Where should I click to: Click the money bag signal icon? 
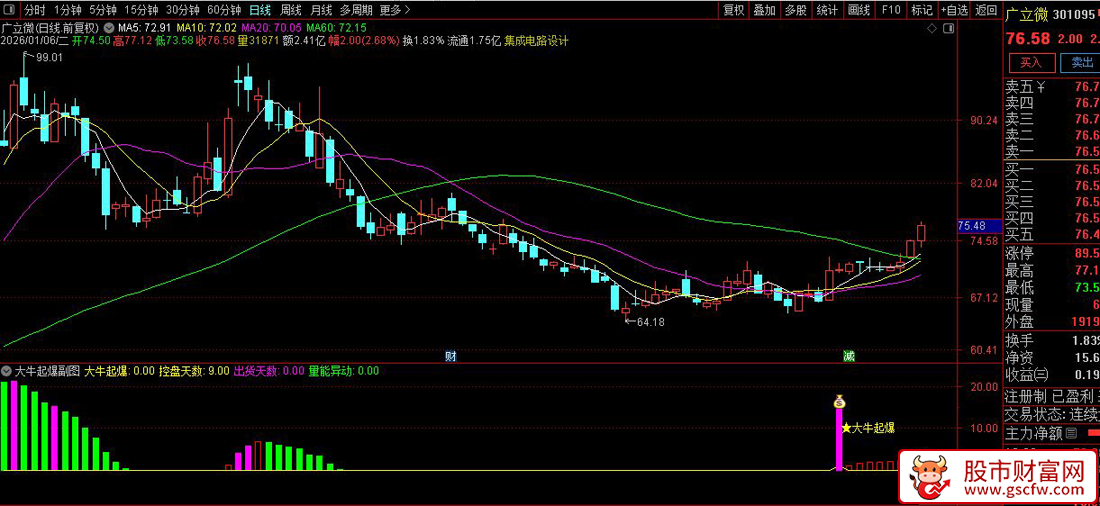point(839,402)
